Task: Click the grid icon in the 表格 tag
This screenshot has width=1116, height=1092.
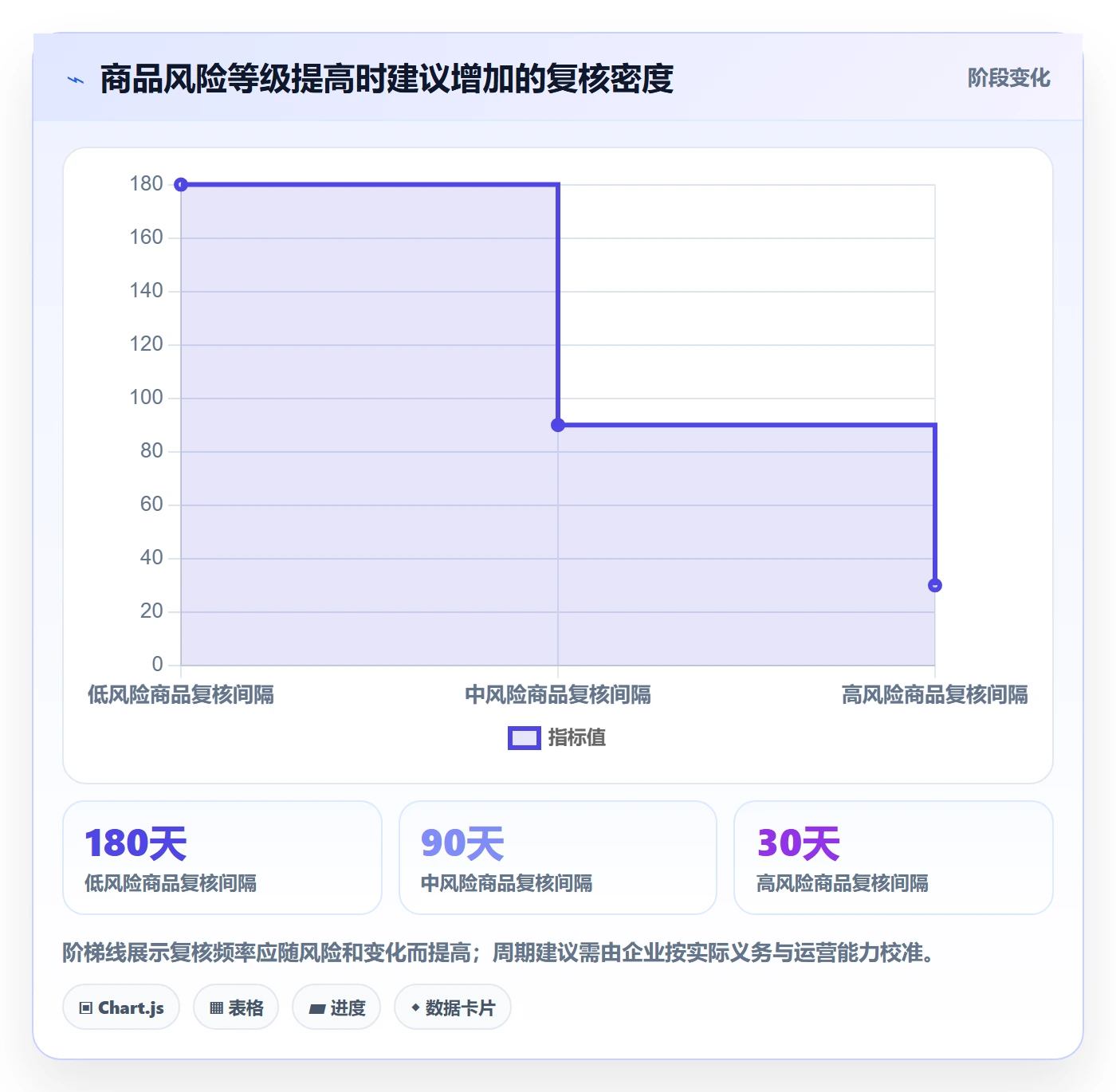Action: pos(216,1008)
